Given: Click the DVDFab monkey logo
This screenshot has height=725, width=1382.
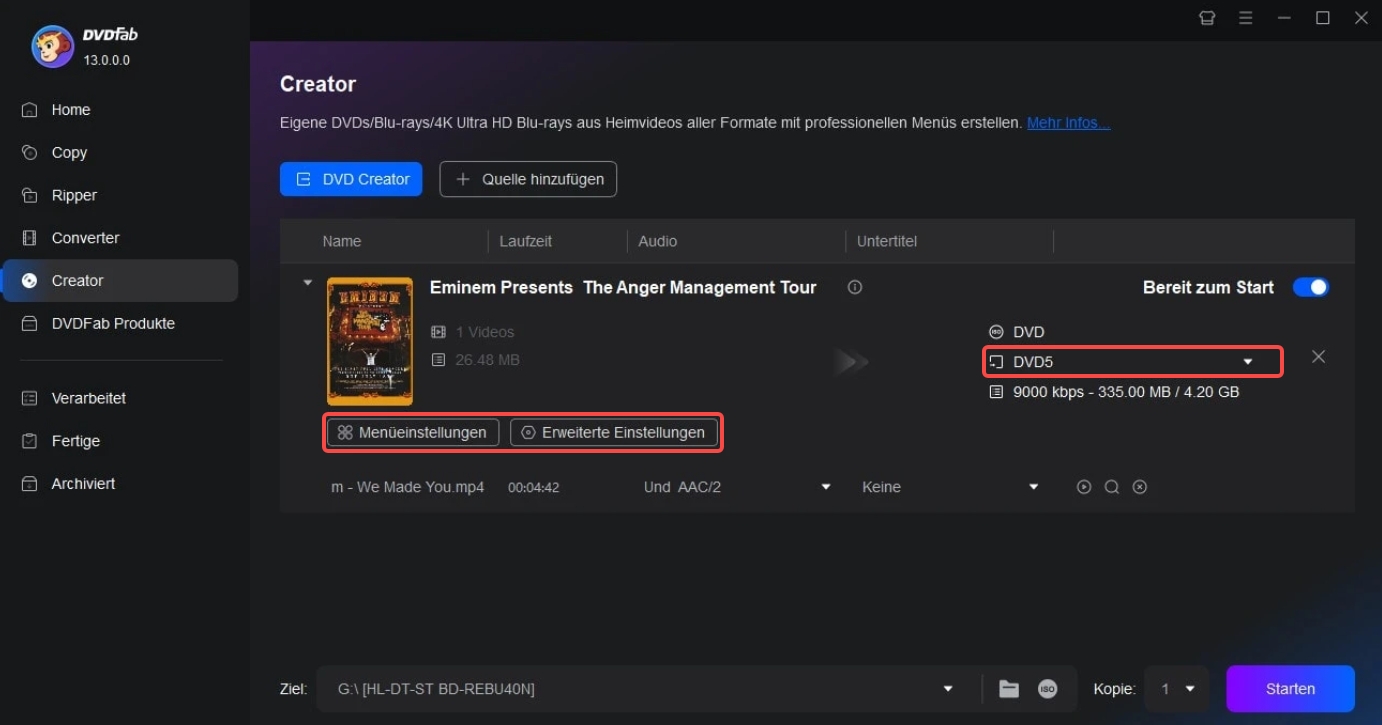Looking at the screenshot, I should point(52,46).
